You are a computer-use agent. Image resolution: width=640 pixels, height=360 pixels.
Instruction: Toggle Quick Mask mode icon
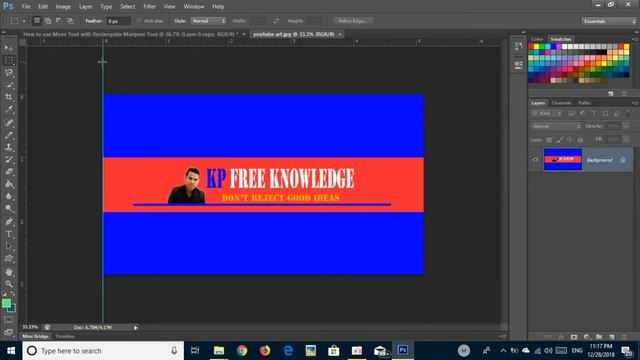[9, 320]
